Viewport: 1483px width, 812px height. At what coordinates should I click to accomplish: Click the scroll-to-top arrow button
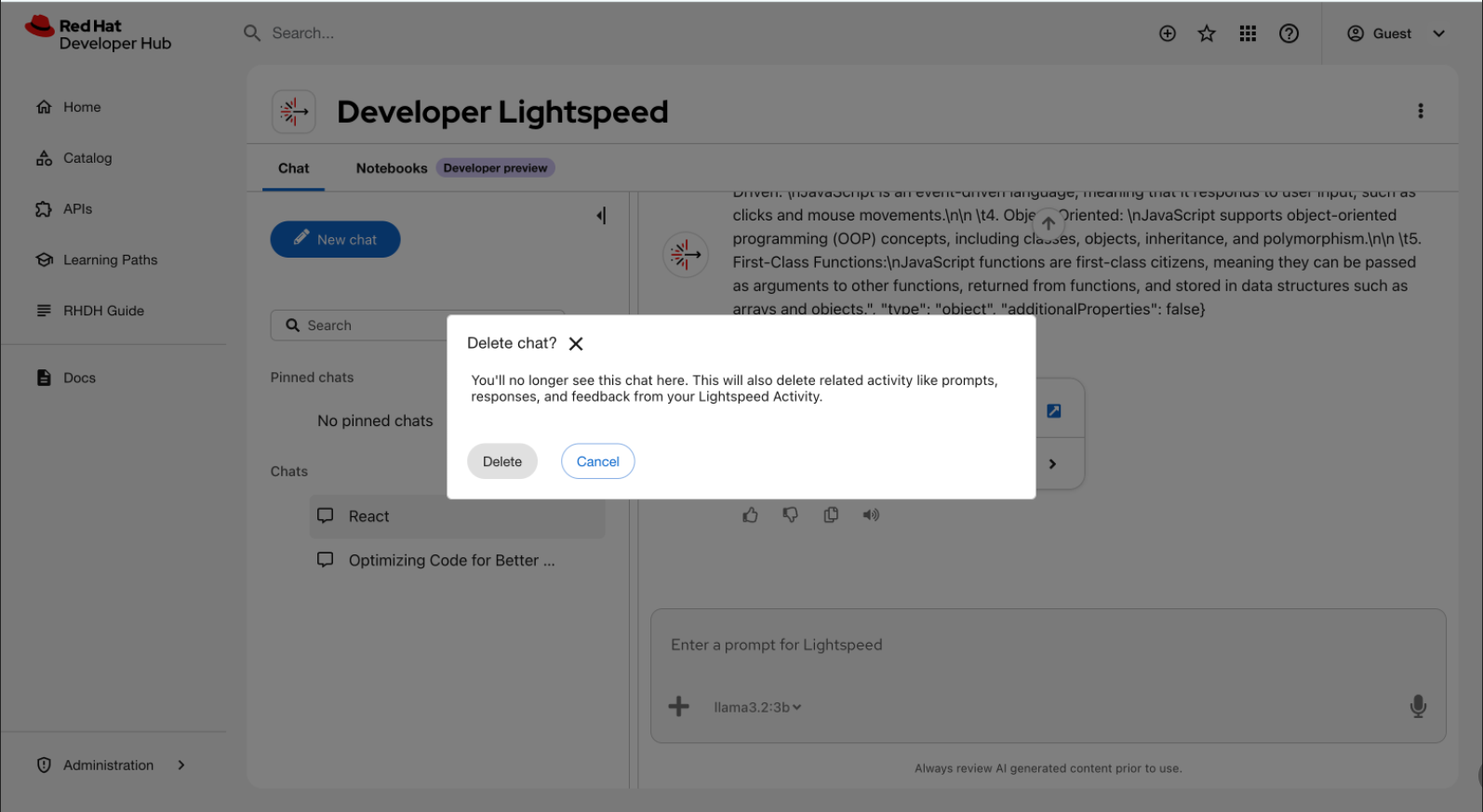(x=1048, y=223)
